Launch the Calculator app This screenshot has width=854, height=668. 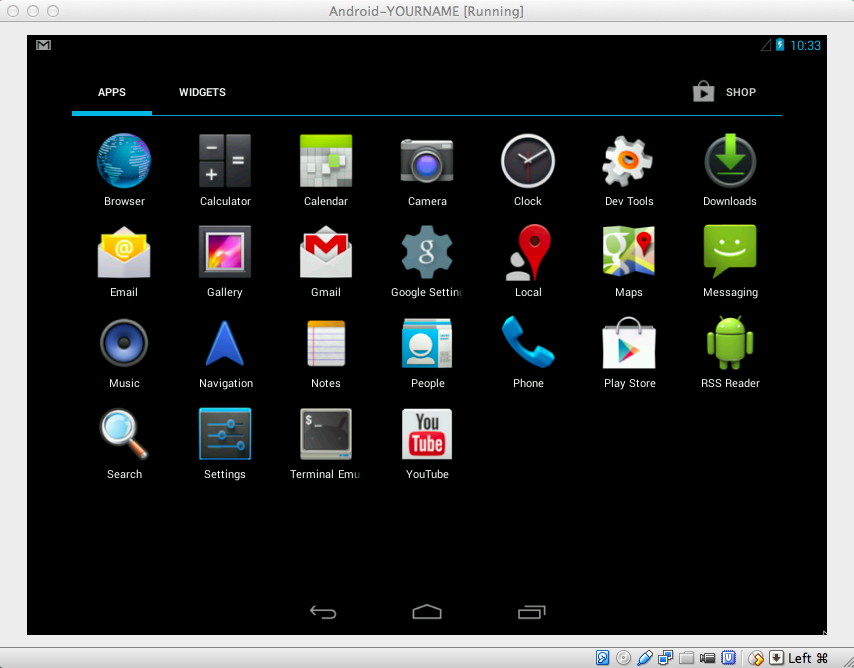[x=225, y=170]
